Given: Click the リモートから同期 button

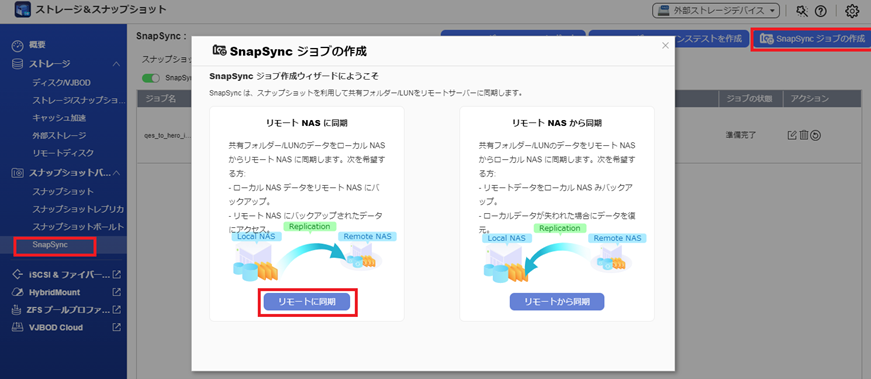Looking at the screenshot, I should coord(557,301).
